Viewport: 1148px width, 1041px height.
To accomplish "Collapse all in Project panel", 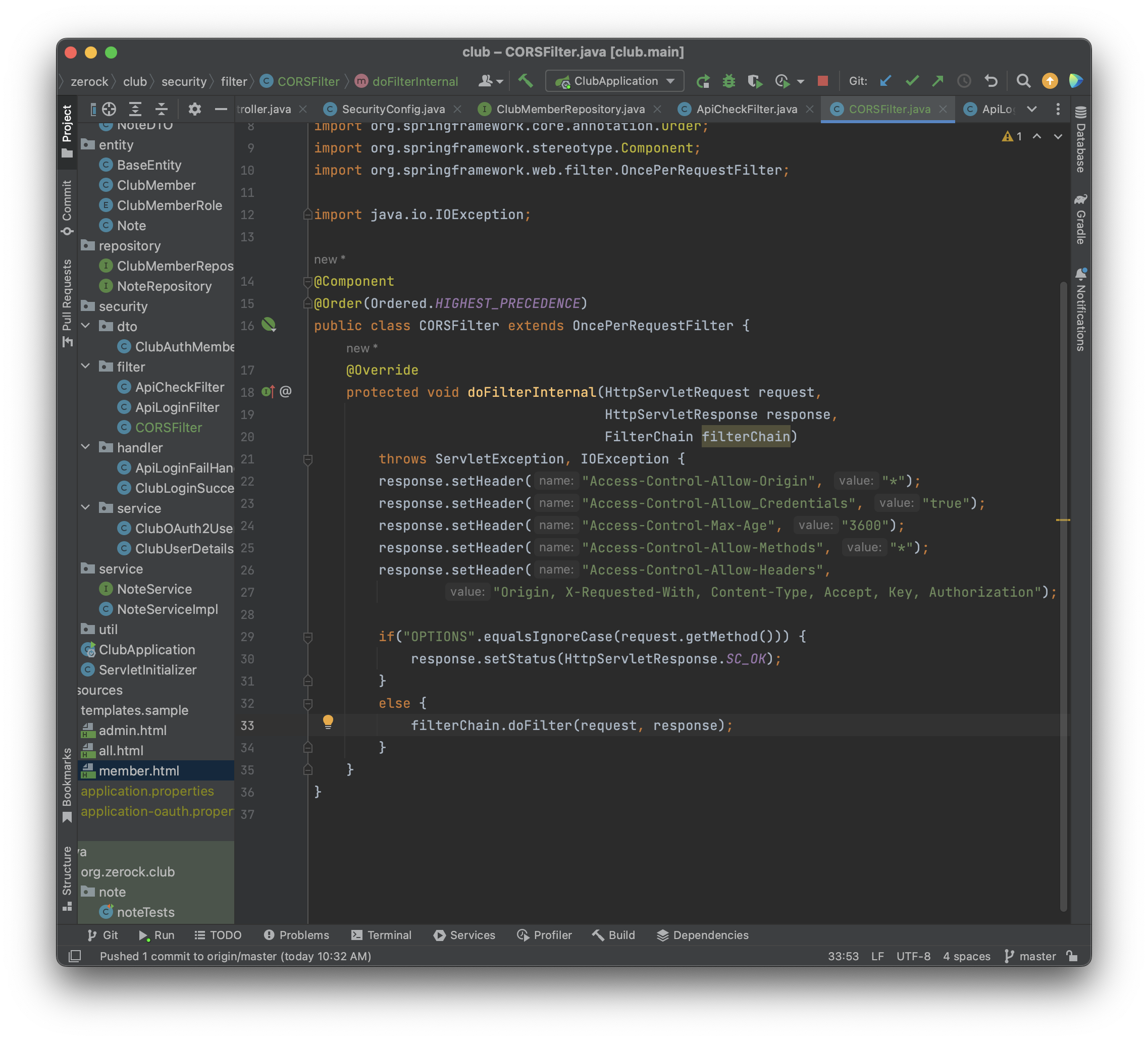I will click(162, 109).
